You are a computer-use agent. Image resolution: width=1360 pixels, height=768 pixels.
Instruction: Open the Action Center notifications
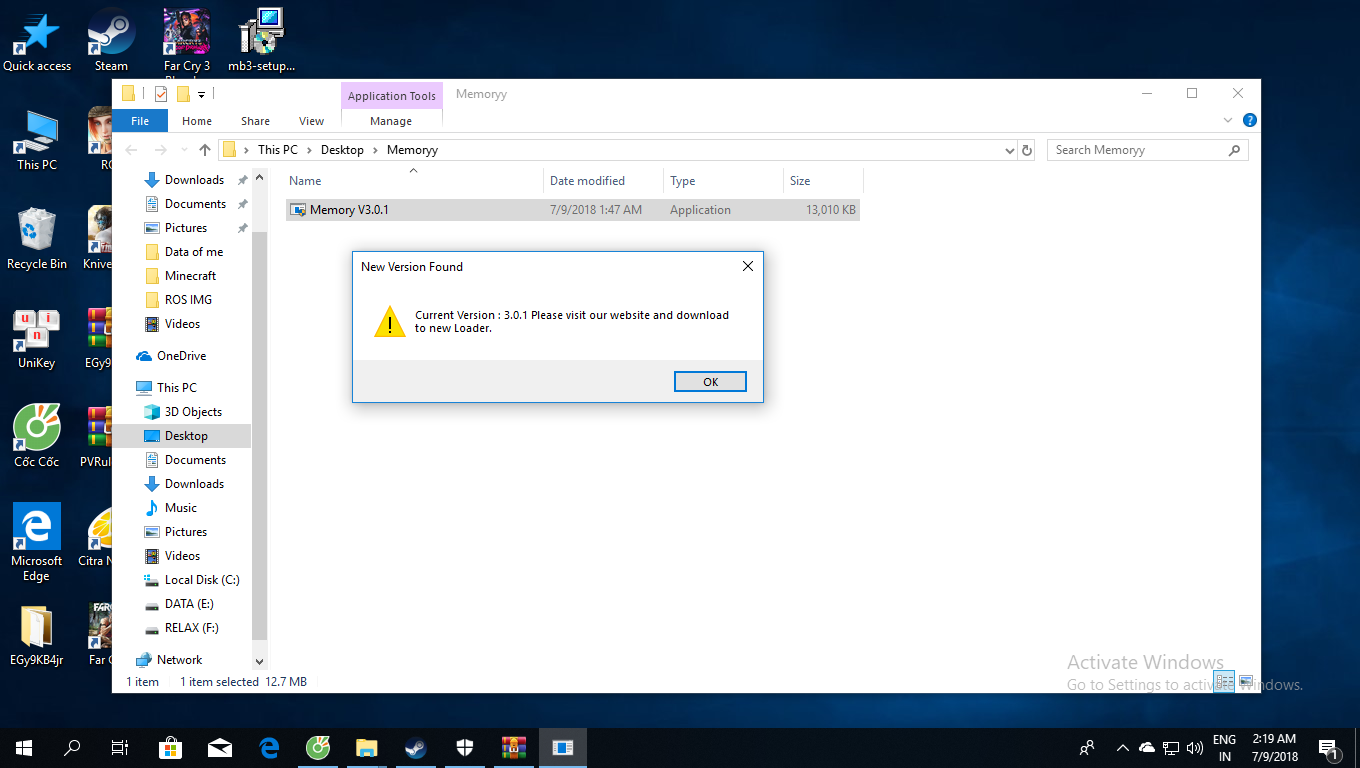pyautogui.click(x=1329, y=748)
